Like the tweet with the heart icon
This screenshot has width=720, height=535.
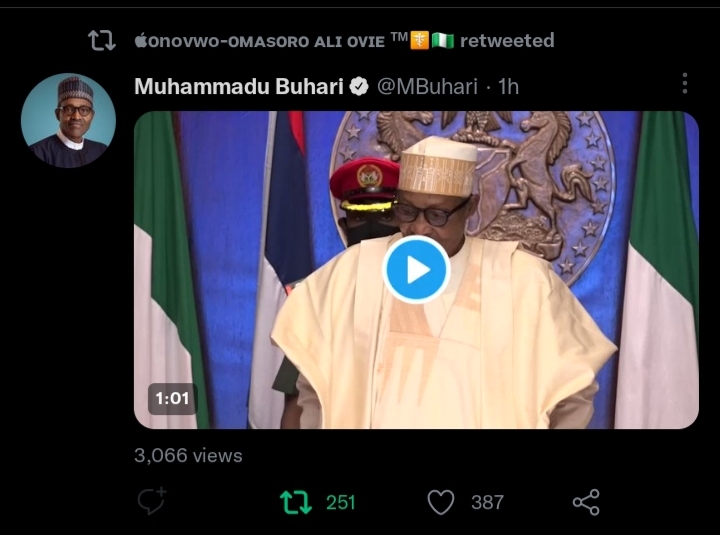440,502
